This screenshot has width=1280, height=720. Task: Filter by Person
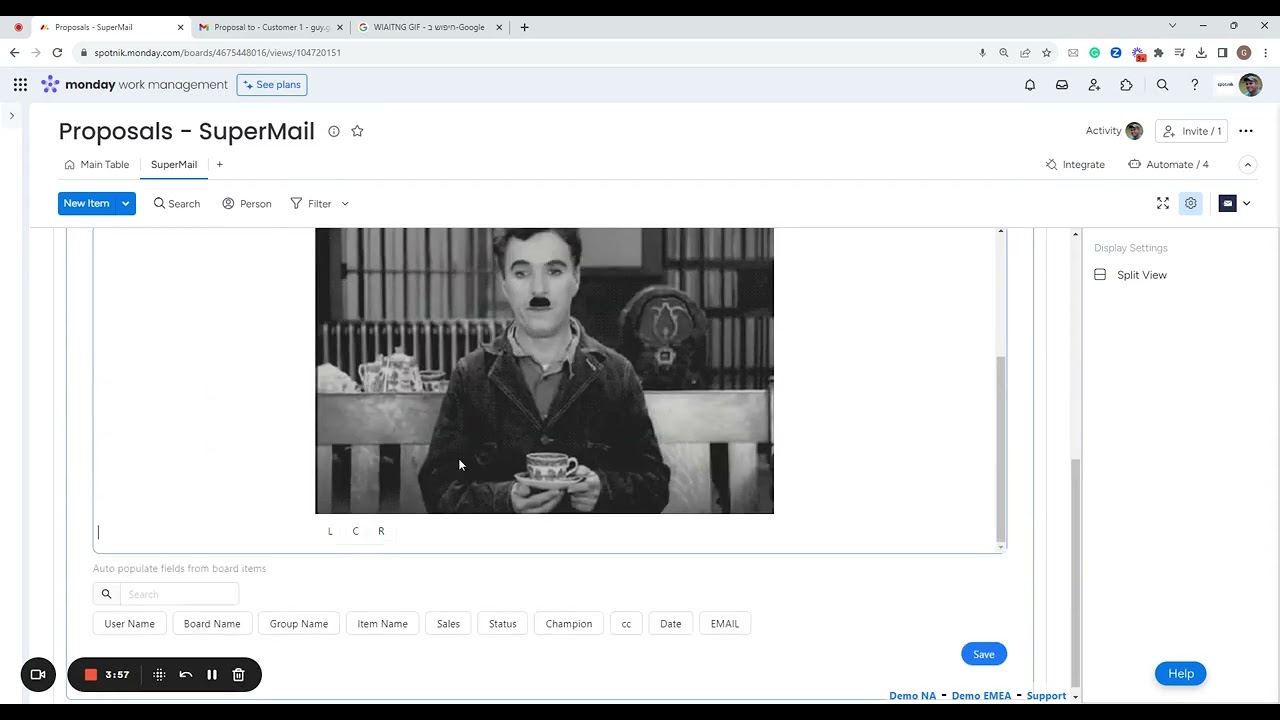(x=247, y=203)
